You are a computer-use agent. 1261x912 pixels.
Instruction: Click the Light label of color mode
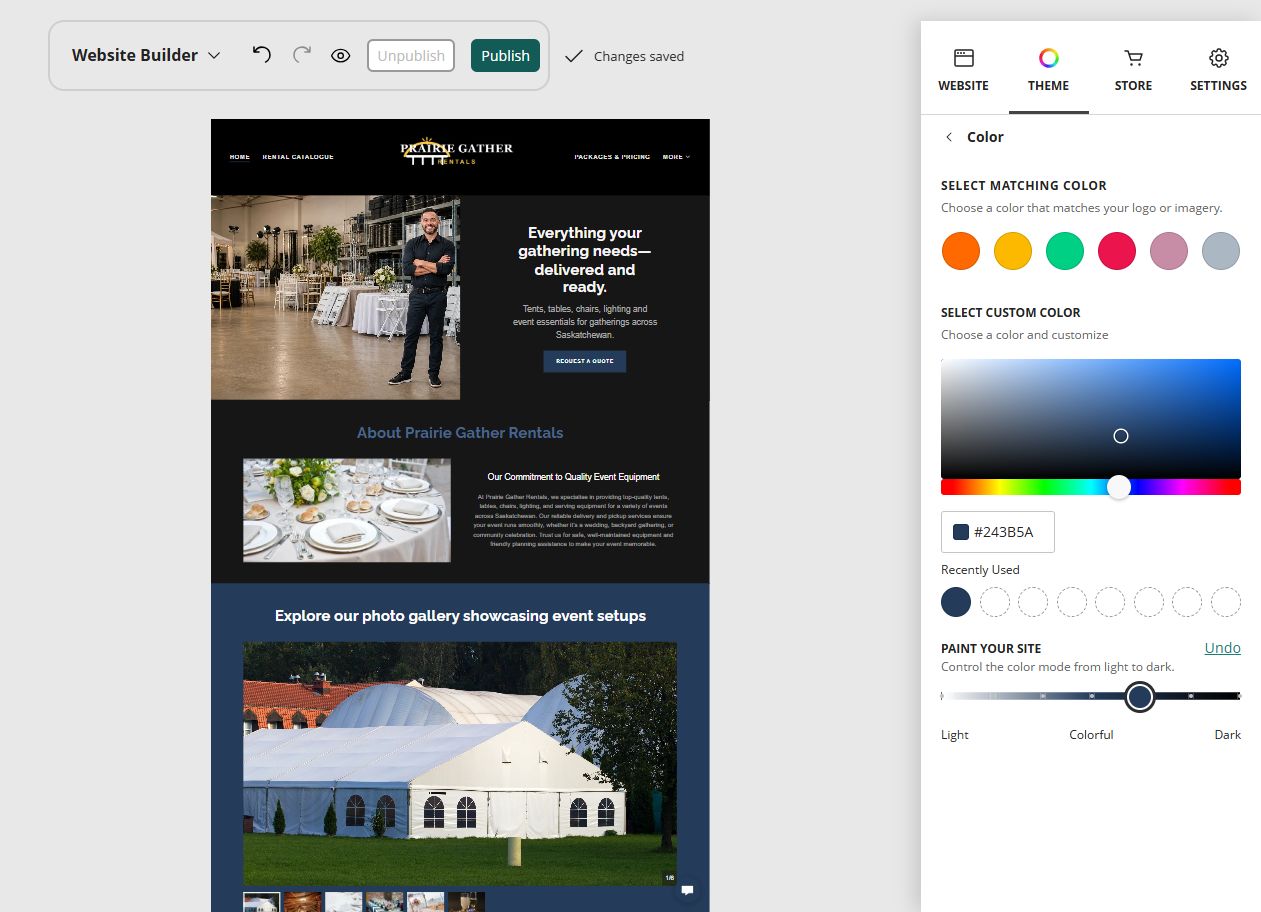[x=955, y=735]
